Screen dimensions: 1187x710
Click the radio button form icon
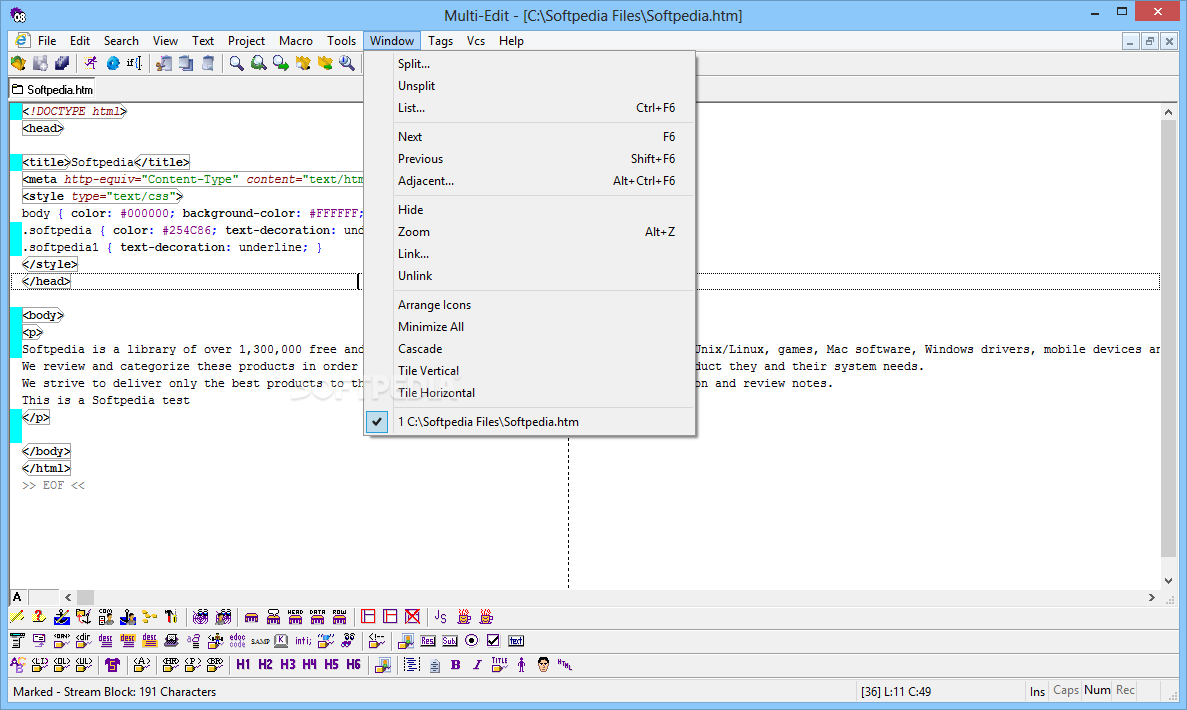(472, 641)
